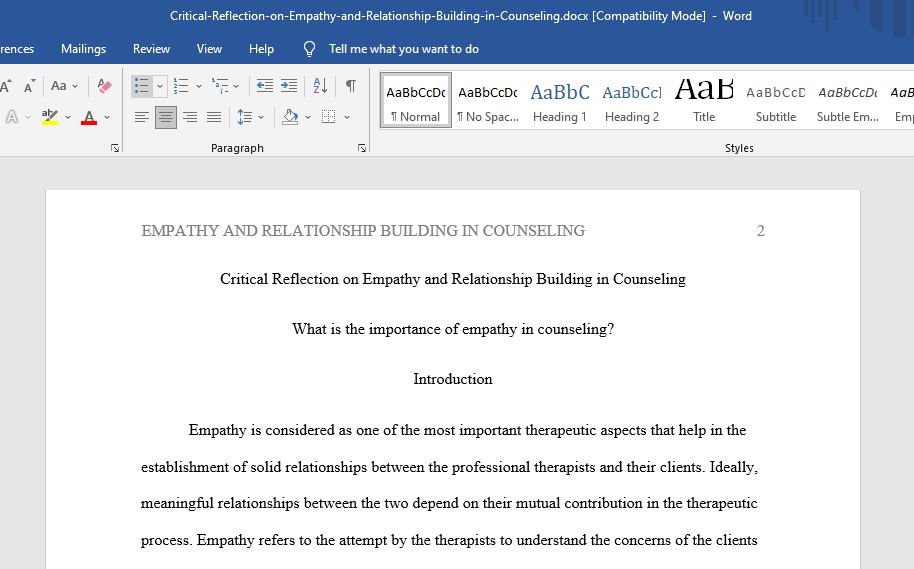Open the Review tab

point(152,49)
